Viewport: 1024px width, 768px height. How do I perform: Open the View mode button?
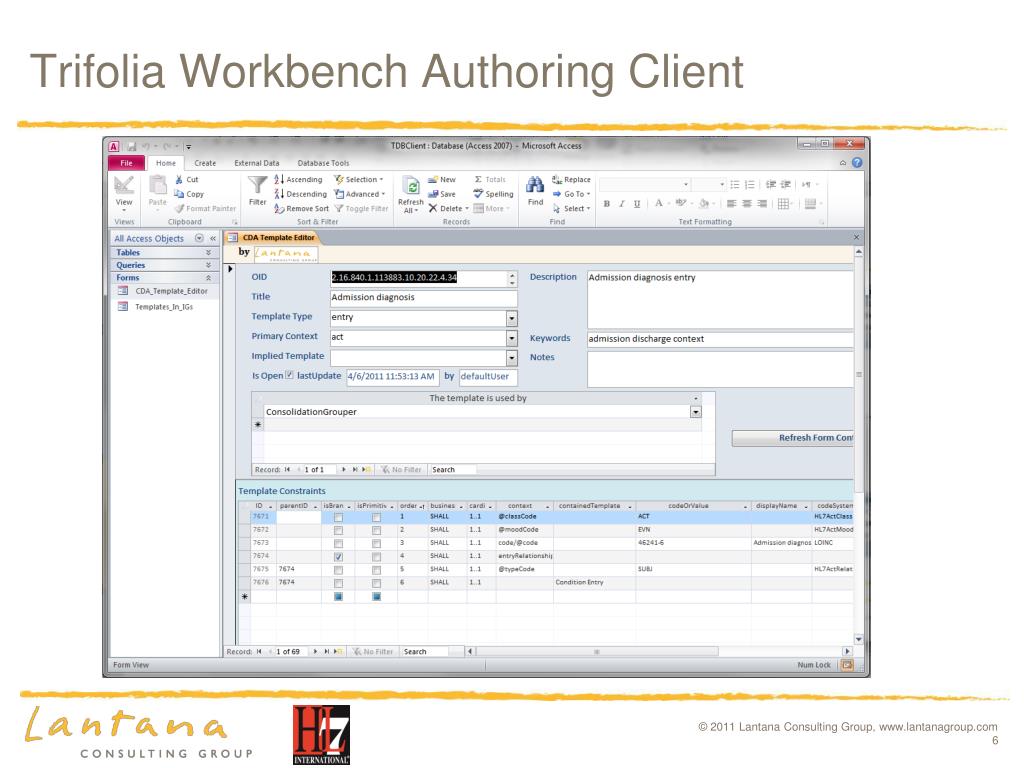pyautogui.click(x=124, y=192)
